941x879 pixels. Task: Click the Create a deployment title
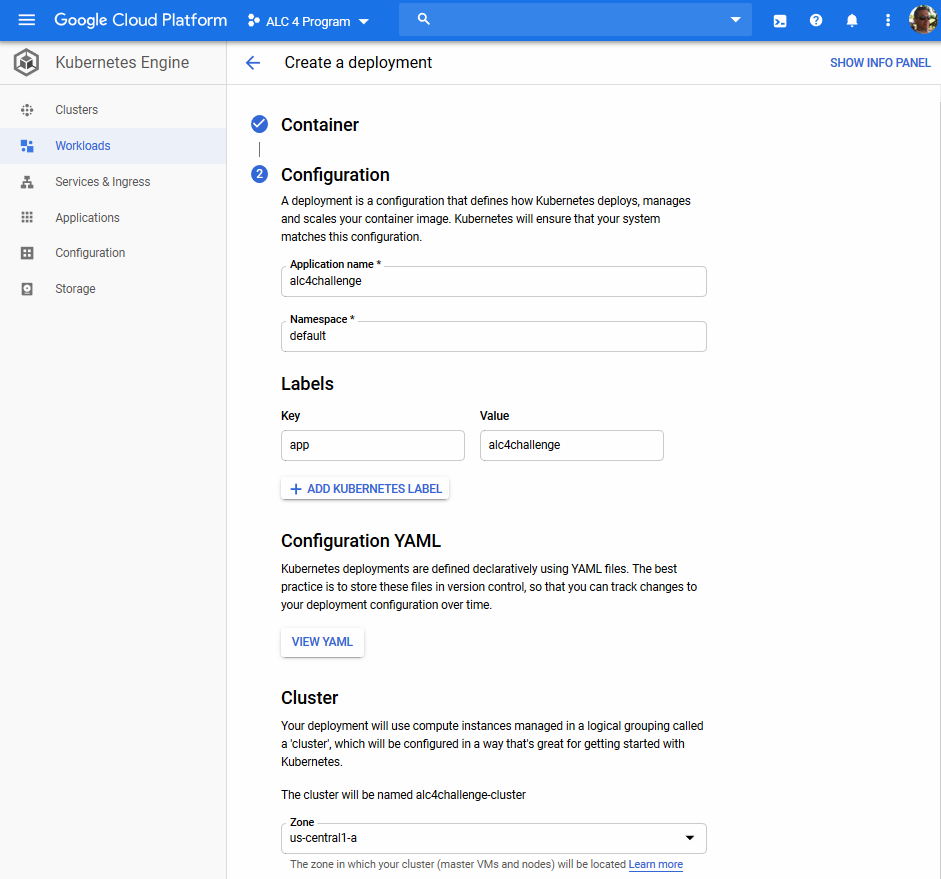358,62
